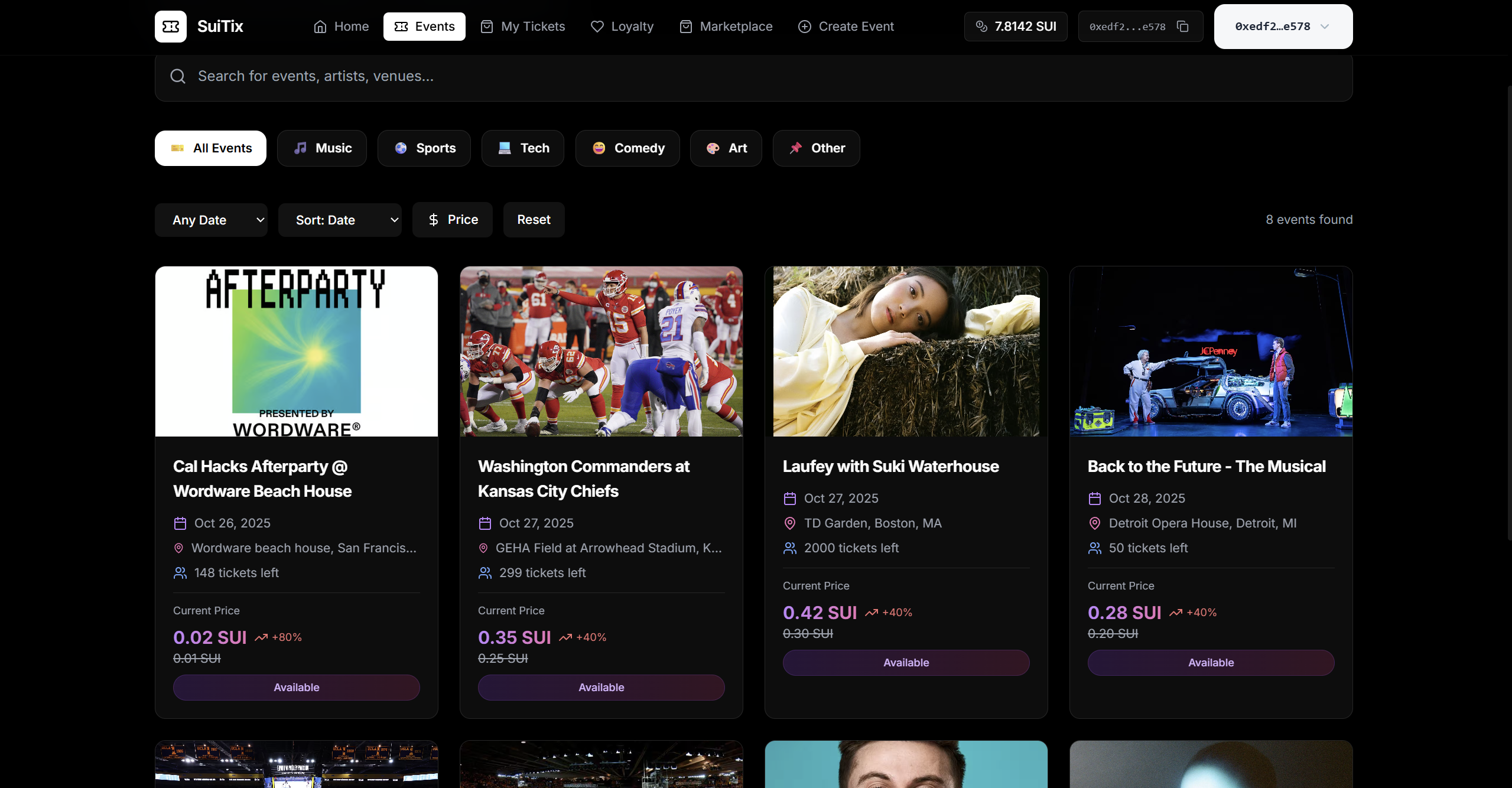1512x788 pixels.
Task: Toggle the Music category filter
Action: click(322, 148)
